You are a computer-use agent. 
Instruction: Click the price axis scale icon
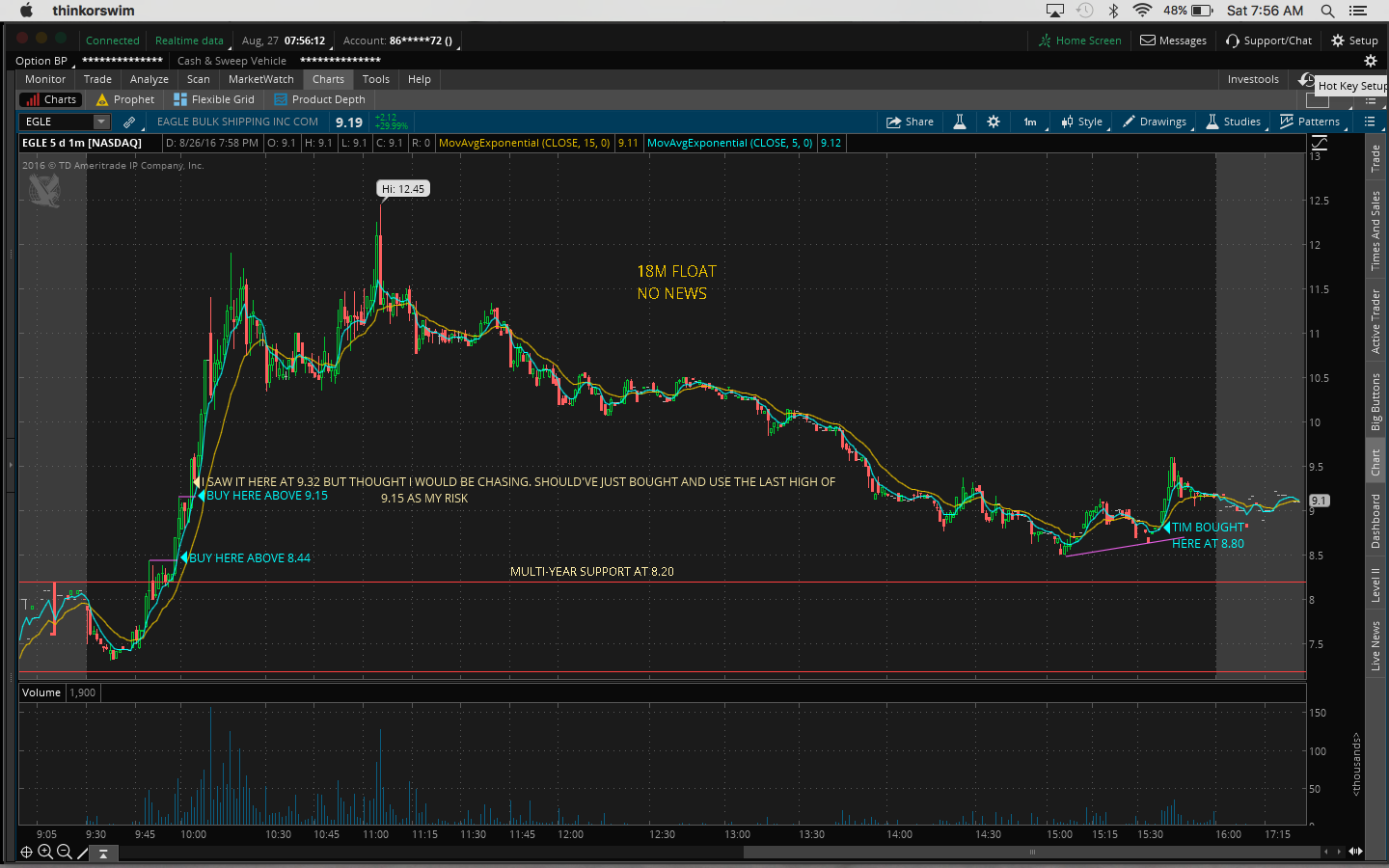point(1320,143)
